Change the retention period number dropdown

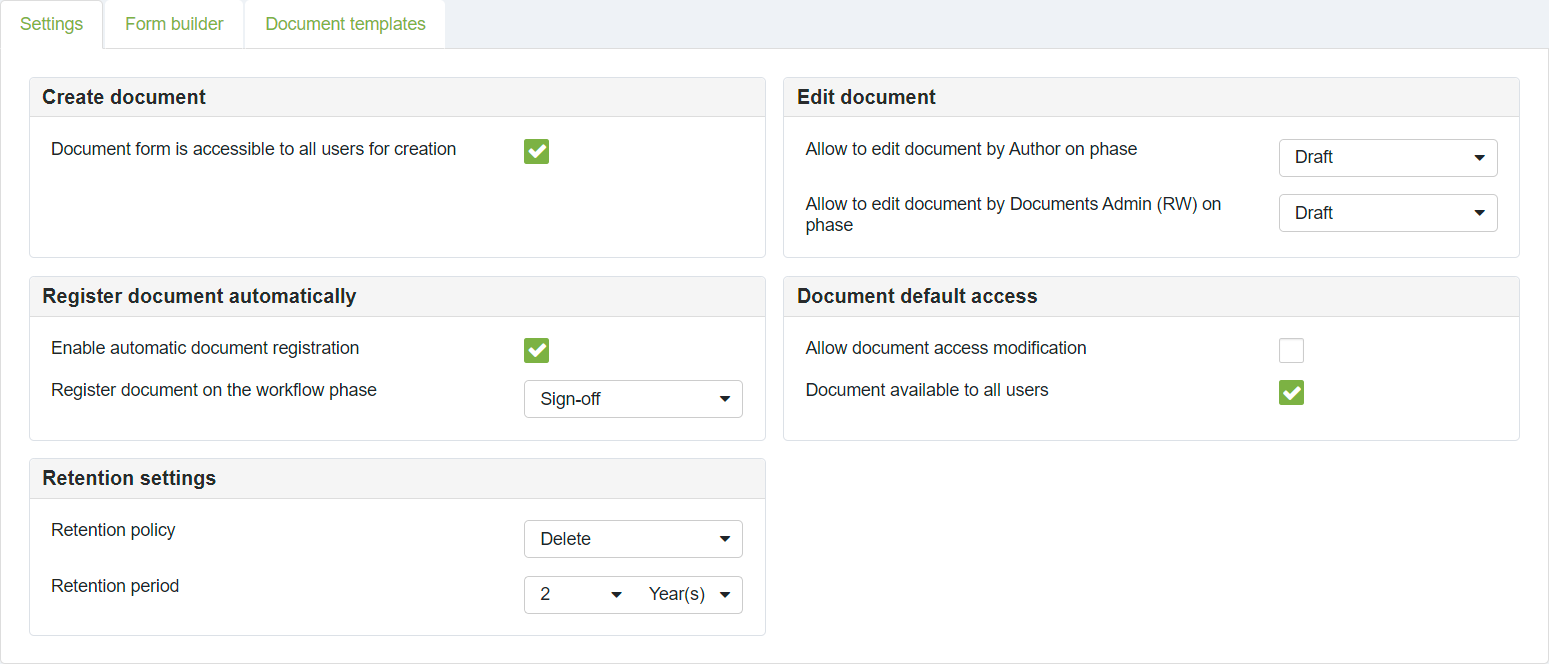tap(580, 594)
